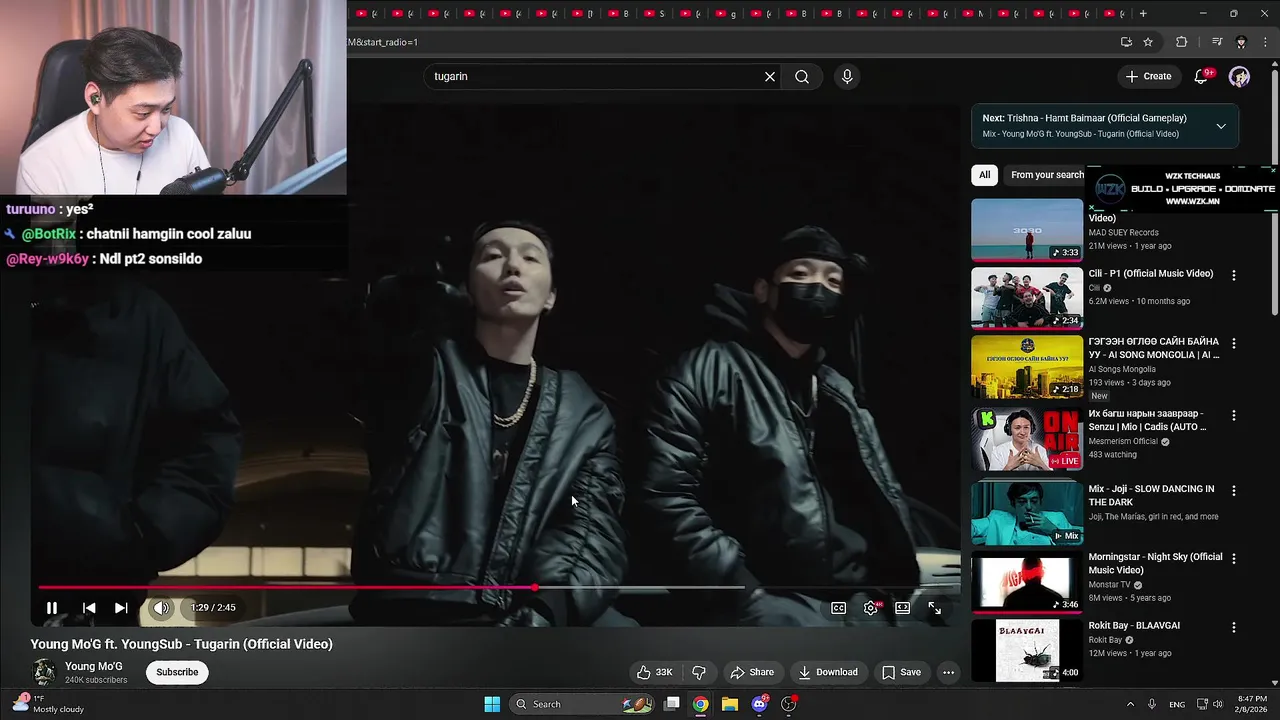Open a new Chrome tab
1280x720 pixels.
(1143, 14)
